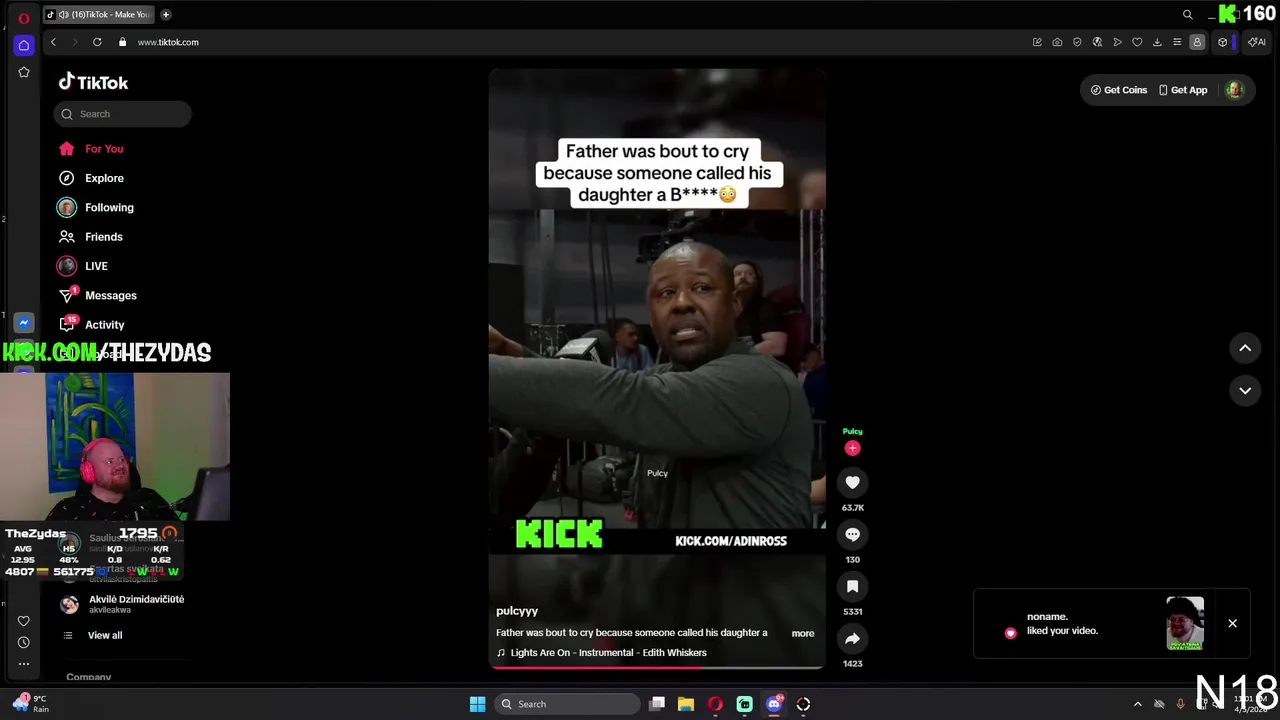Dismiss the 'liked your video' notification
This screenshot has width=1280, height=720.
coord(1232,624)
